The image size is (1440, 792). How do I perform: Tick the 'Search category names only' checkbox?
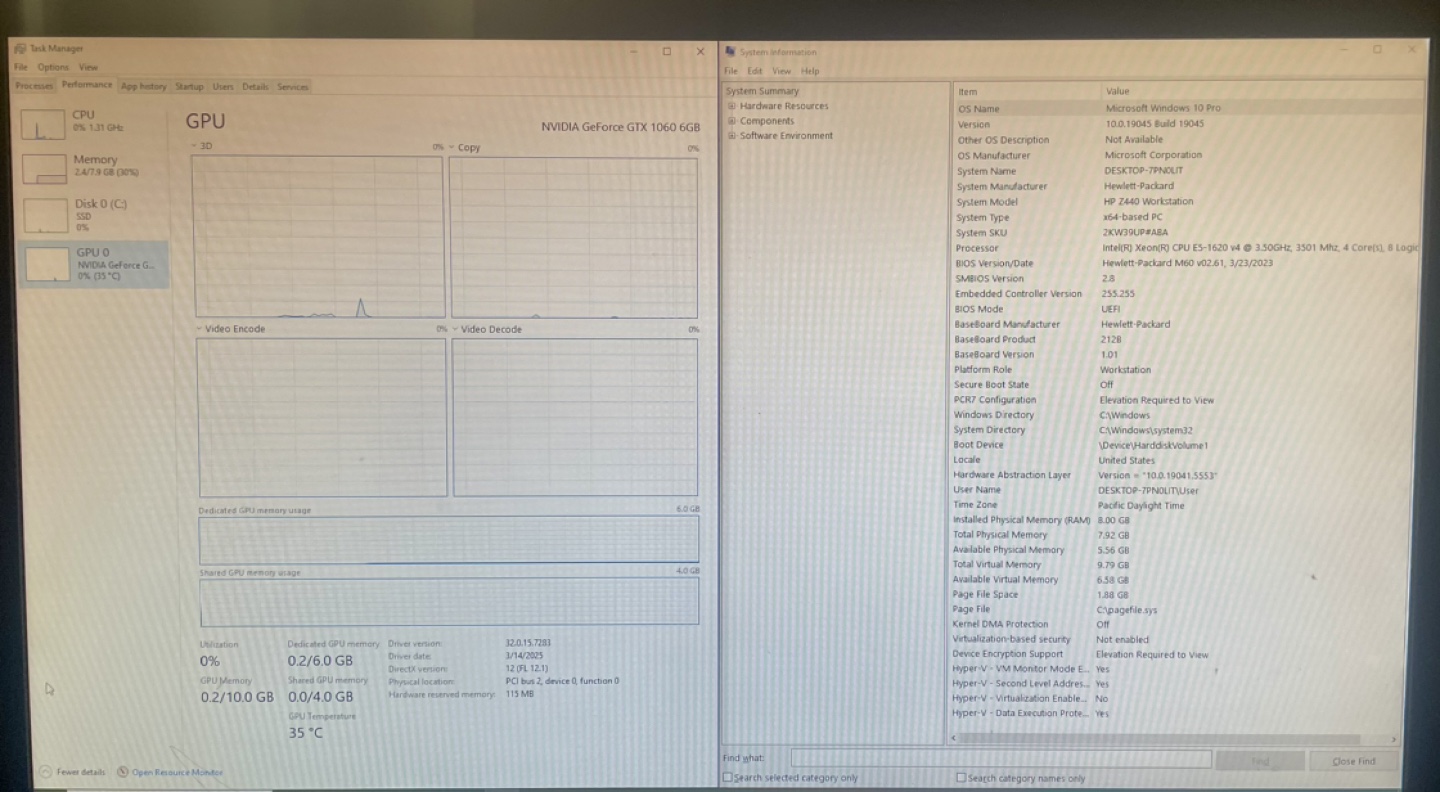(x=961, y=777)
